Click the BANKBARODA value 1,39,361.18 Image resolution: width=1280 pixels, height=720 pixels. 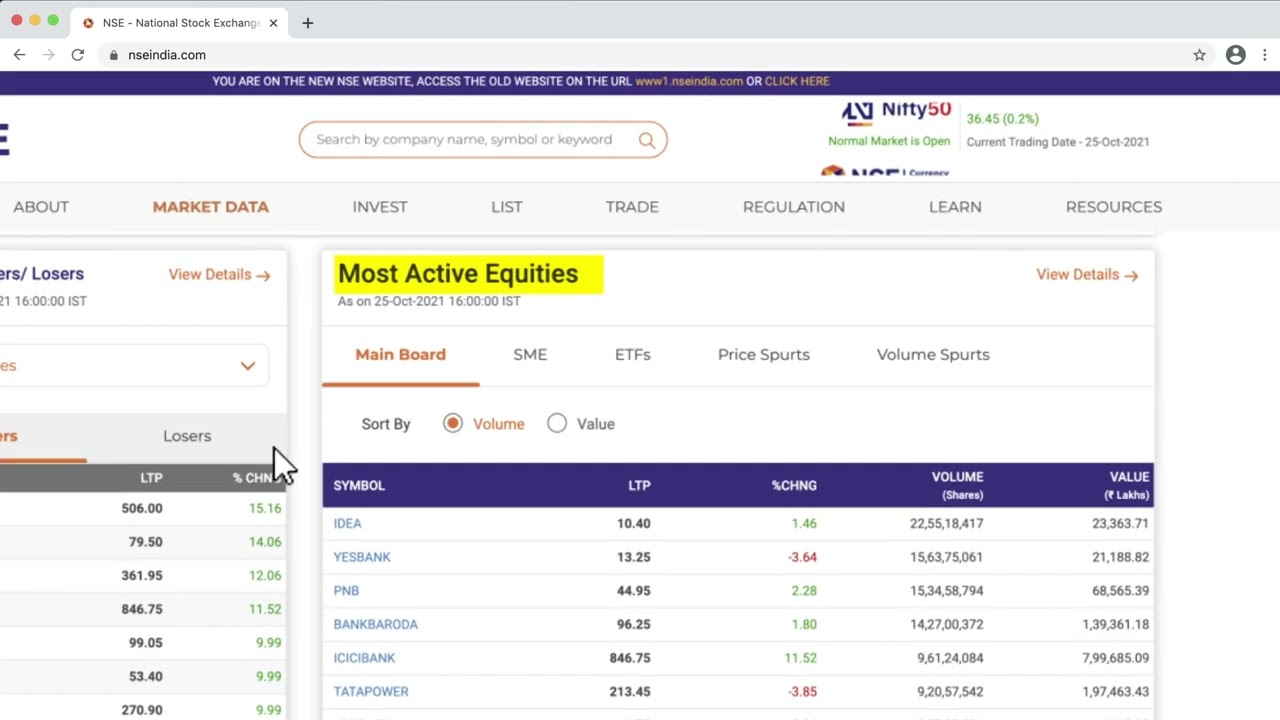pyautogui.click(x=1115, y=624)
